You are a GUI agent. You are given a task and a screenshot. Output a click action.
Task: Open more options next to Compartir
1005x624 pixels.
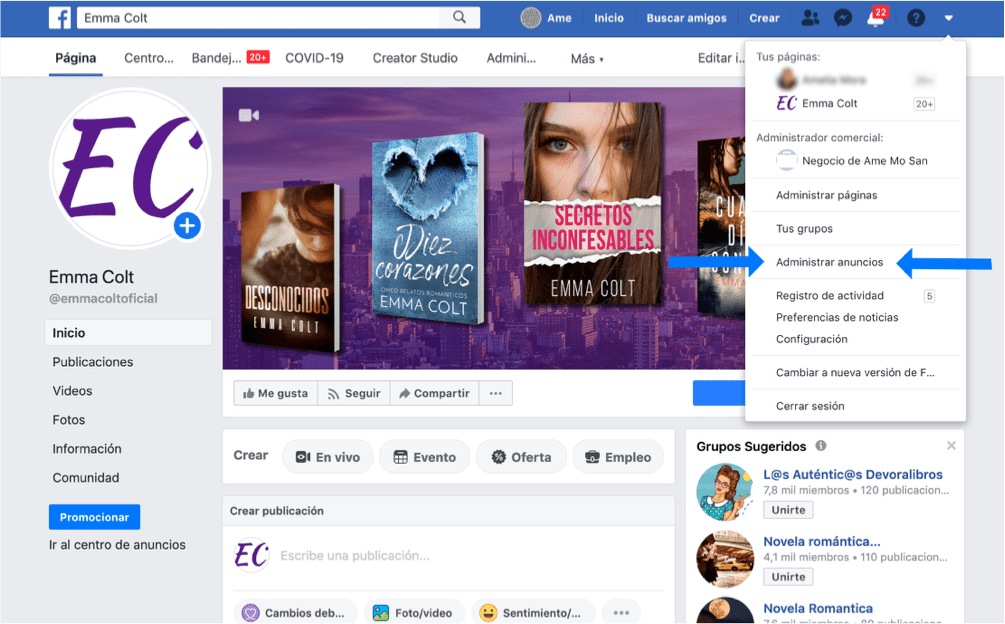[x=495, y=392]
